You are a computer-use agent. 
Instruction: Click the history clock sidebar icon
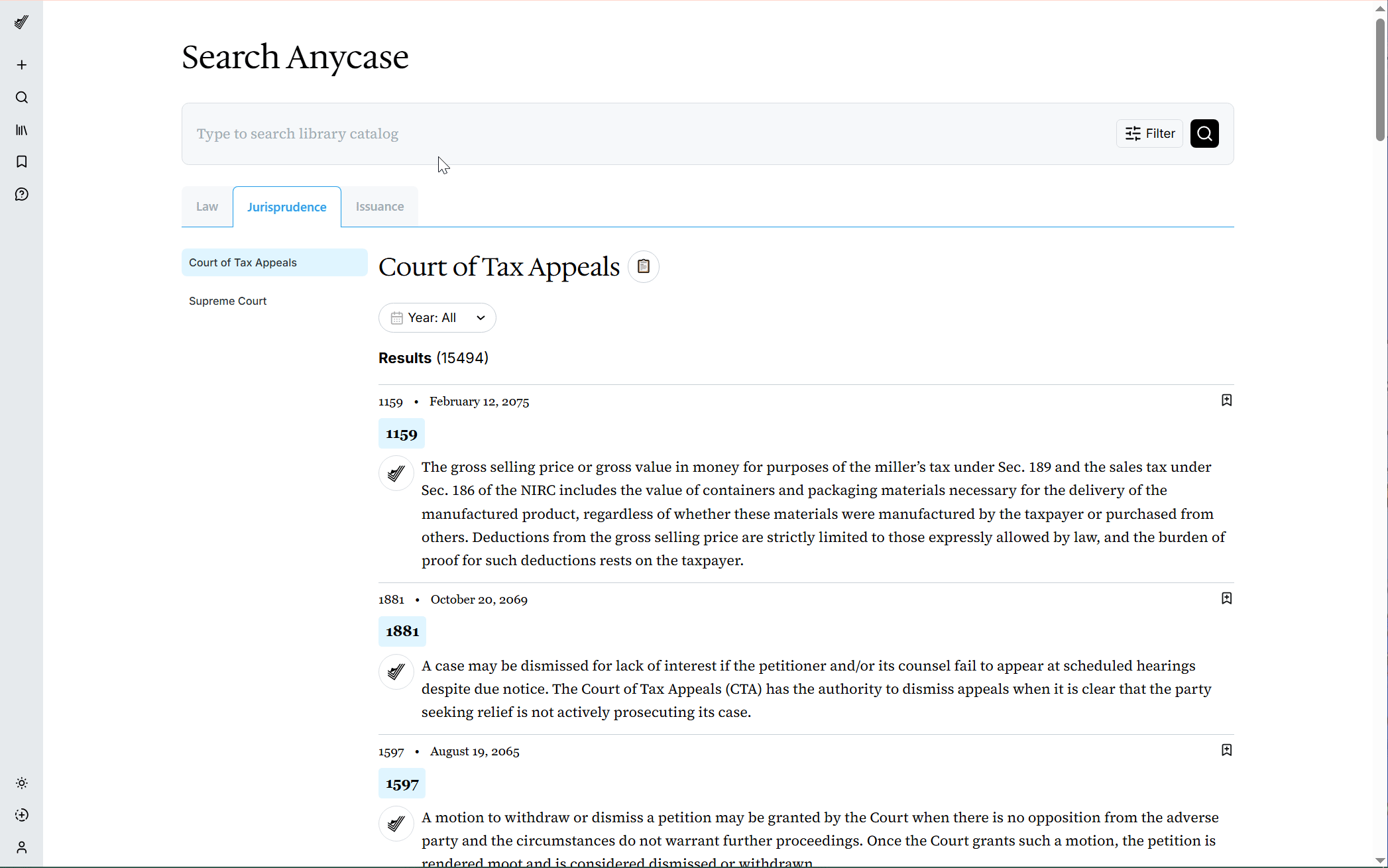click(x=21, y=815)
